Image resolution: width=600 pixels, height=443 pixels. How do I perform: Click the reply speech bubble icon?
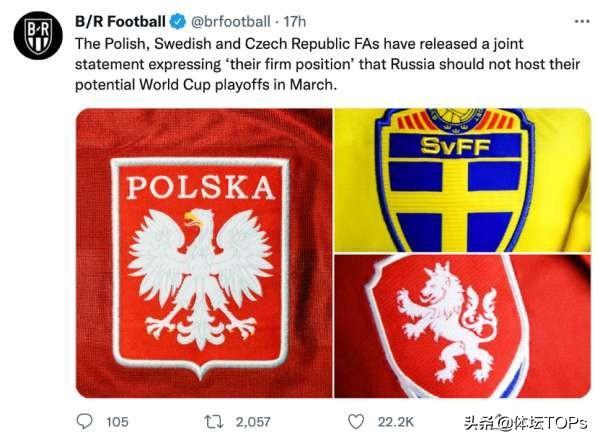coord(85,421)
